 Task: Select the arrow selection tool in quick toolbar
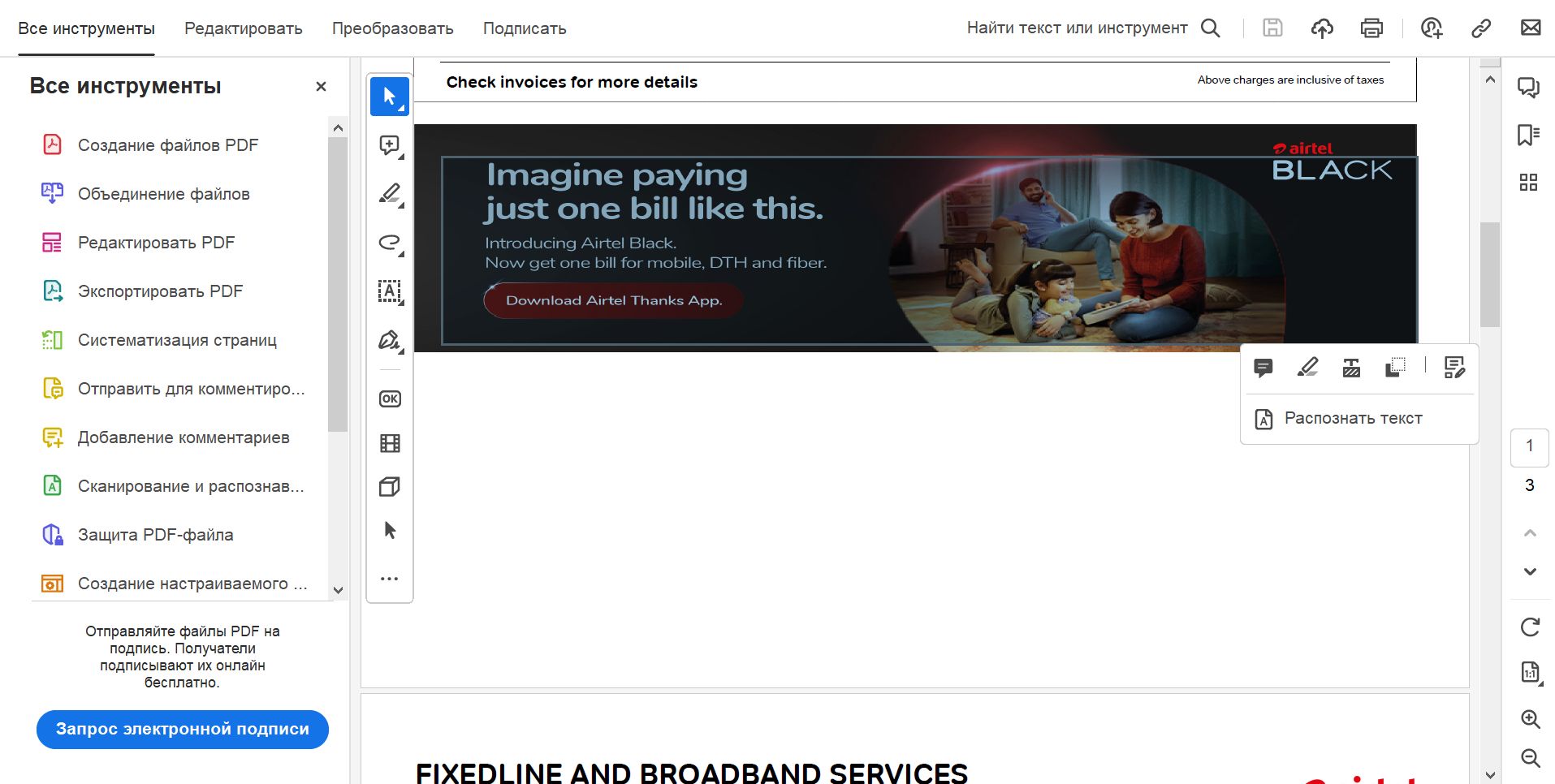pos(390,97)
